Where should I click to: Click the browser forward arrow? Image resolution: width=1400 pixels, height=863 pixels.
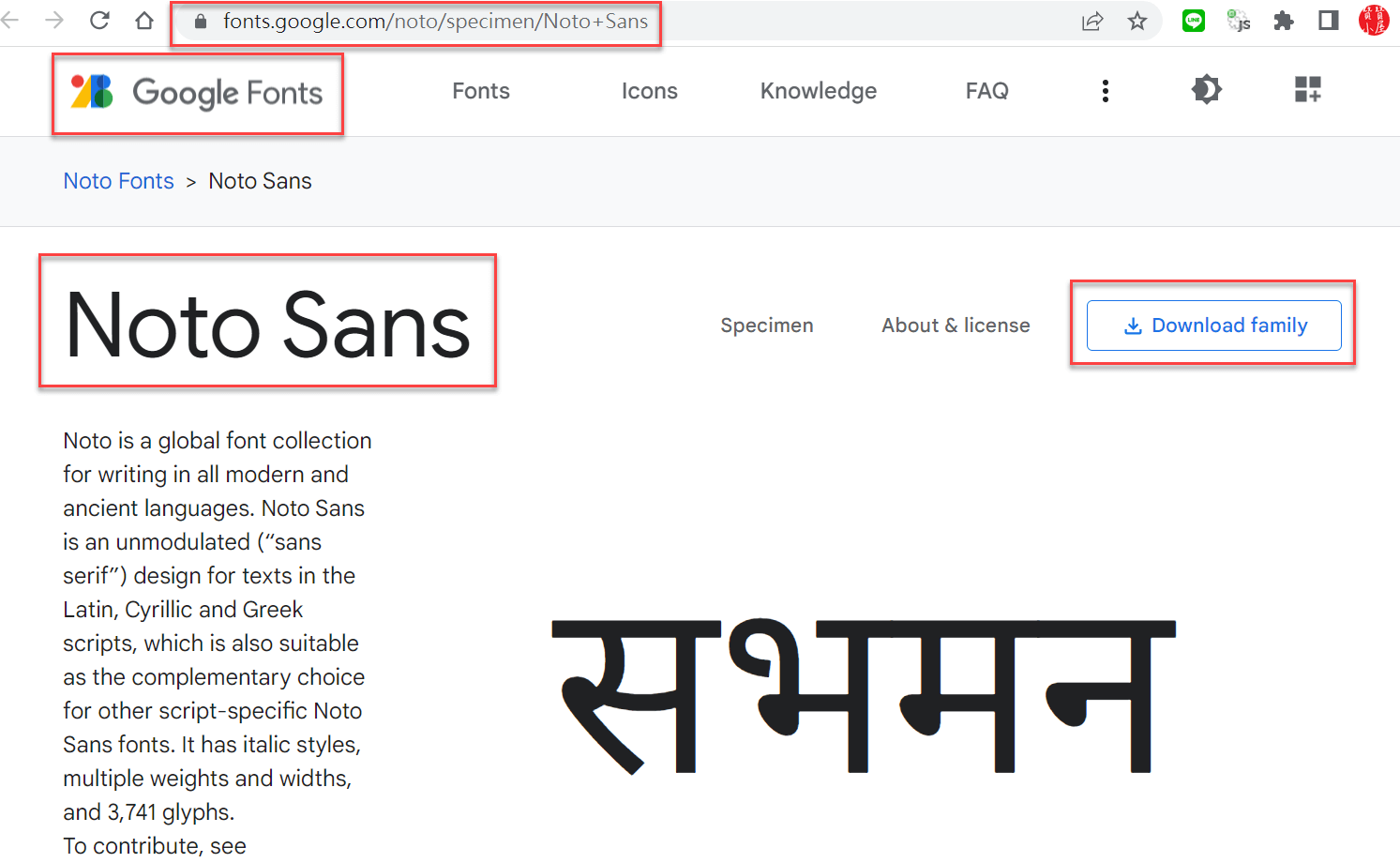(54, 20)
